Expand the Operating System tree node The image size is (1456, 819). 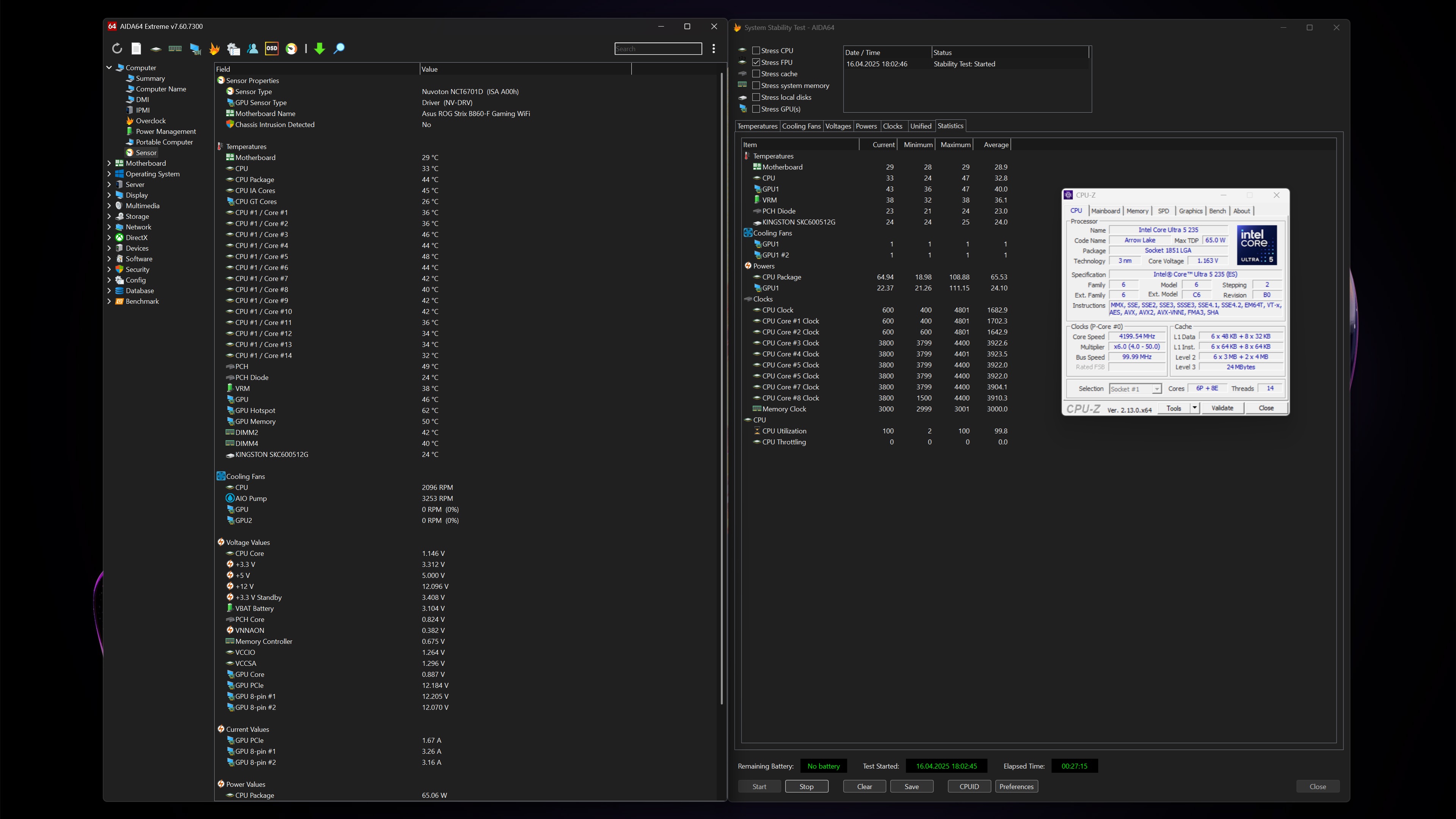coord(109,174)
